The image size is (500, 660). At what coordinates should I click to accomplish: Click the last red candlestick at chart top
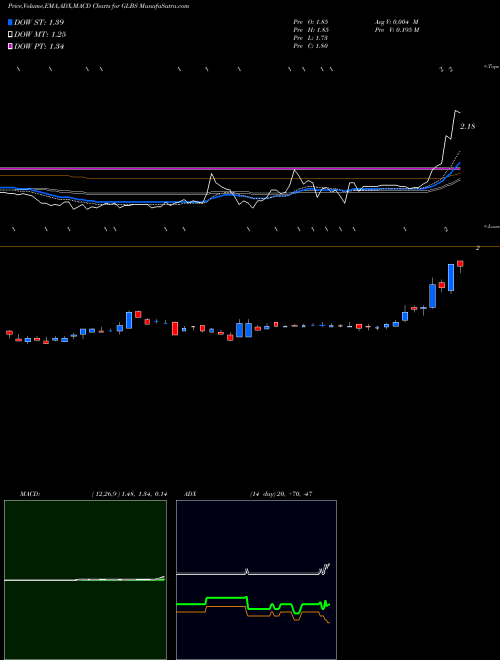click(x=460, y=264)
